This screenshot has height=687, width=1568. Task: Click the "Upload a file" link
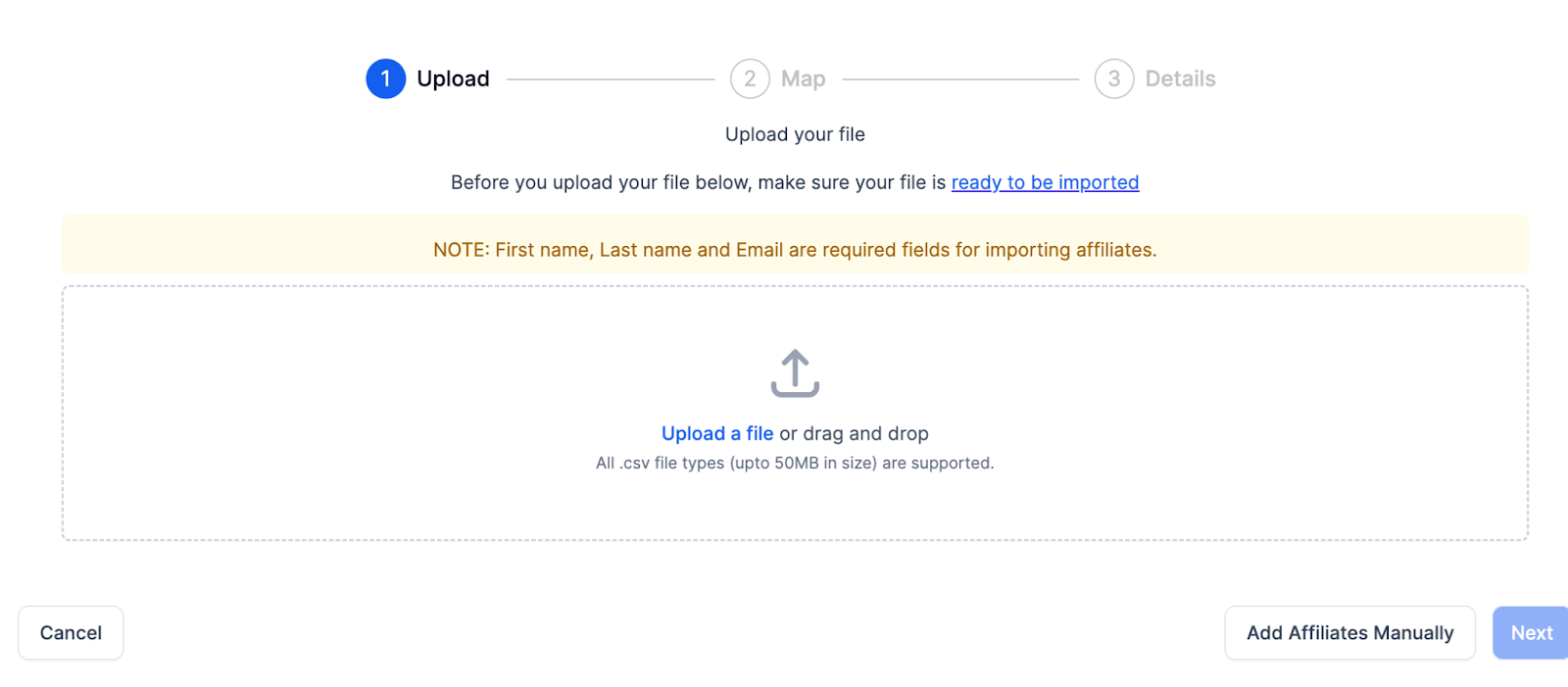click(x=717, y=433)
